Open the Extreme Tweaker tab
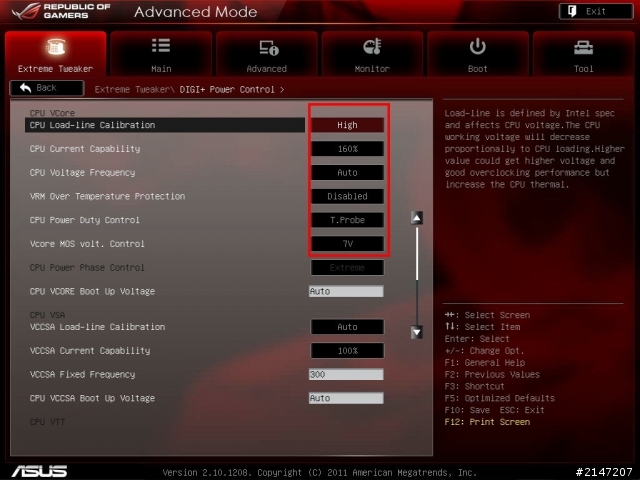640x480 pixels. click(56, 53)
